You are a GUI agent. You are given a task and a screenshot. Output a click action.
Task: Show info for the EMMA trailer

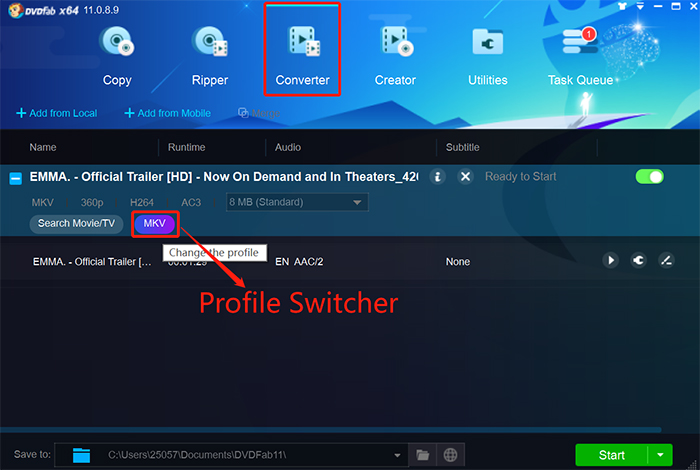[x=437, y=177]
